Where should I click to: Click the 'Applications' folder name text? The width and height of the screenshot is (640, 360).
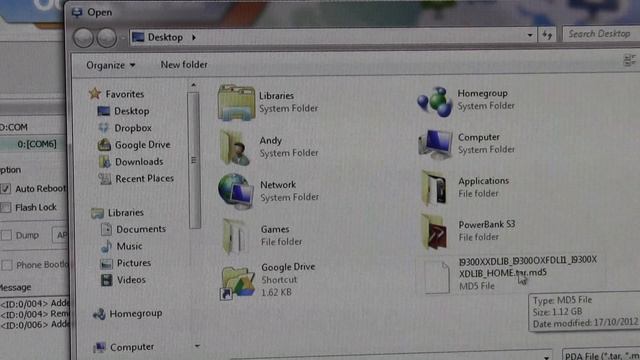pos(483,181)
